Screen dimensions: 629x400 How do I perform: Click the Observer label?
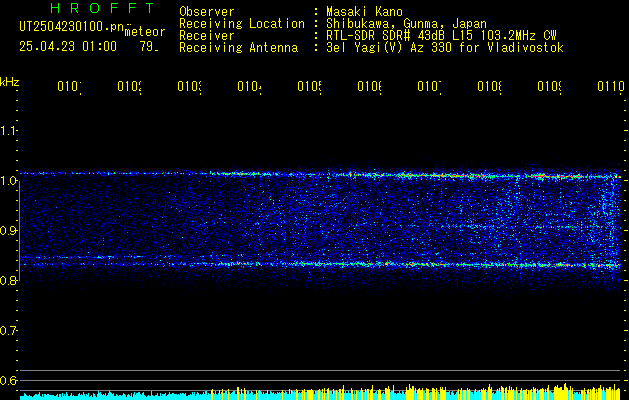[x=207, y=12]
